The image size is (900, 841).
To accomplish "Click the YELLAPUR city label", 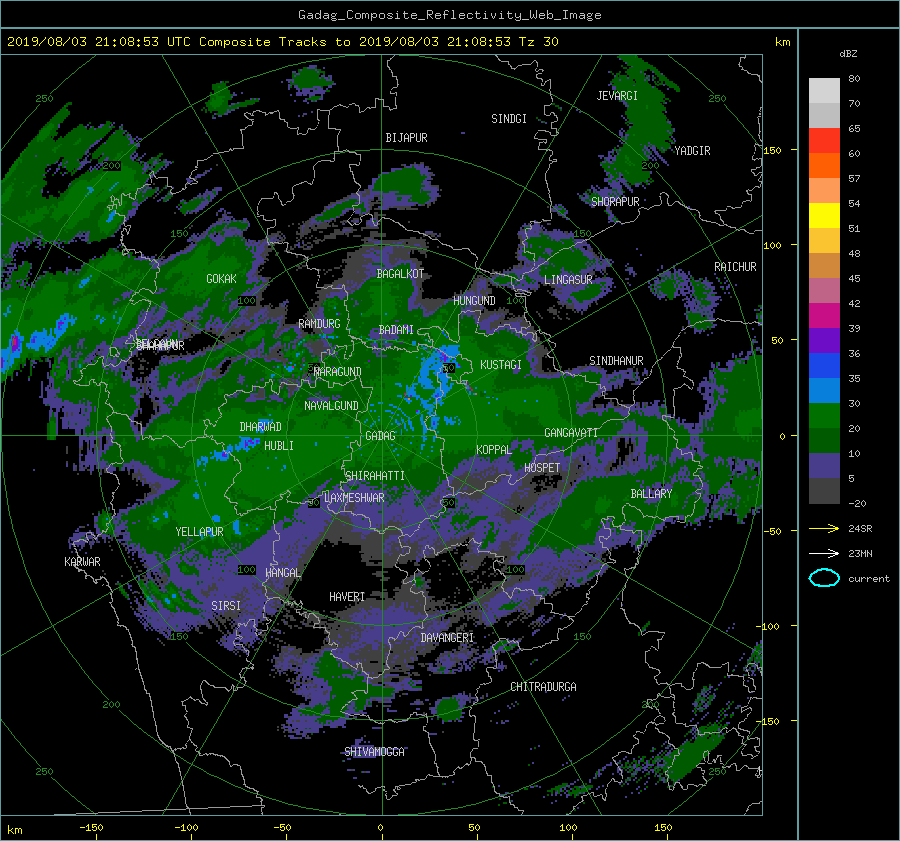I will point(199,532).
